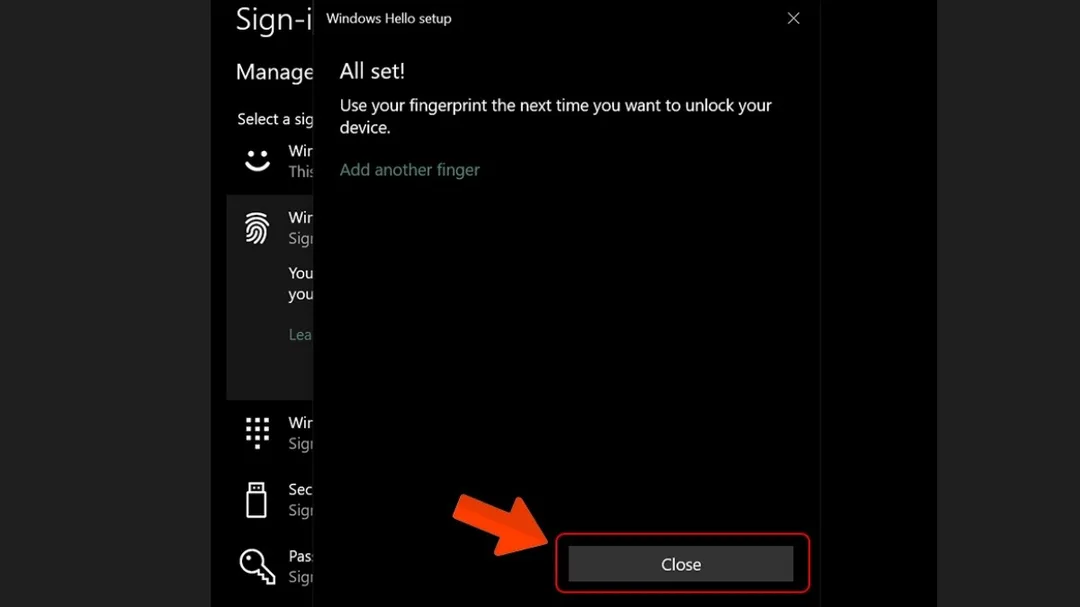Click the Windows Hello setup dialog title
The height and width of the screenshot is (607, 1080).
388,19
